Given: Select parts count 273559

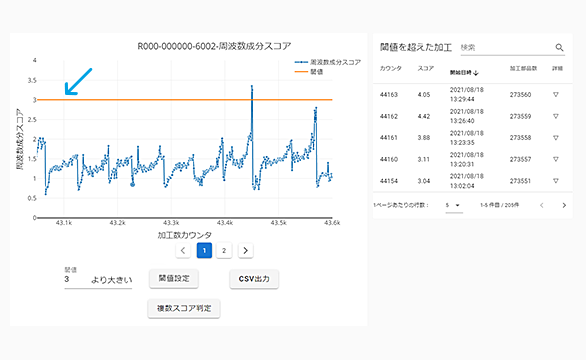Looking at the screenshot, I should point(520,116).
